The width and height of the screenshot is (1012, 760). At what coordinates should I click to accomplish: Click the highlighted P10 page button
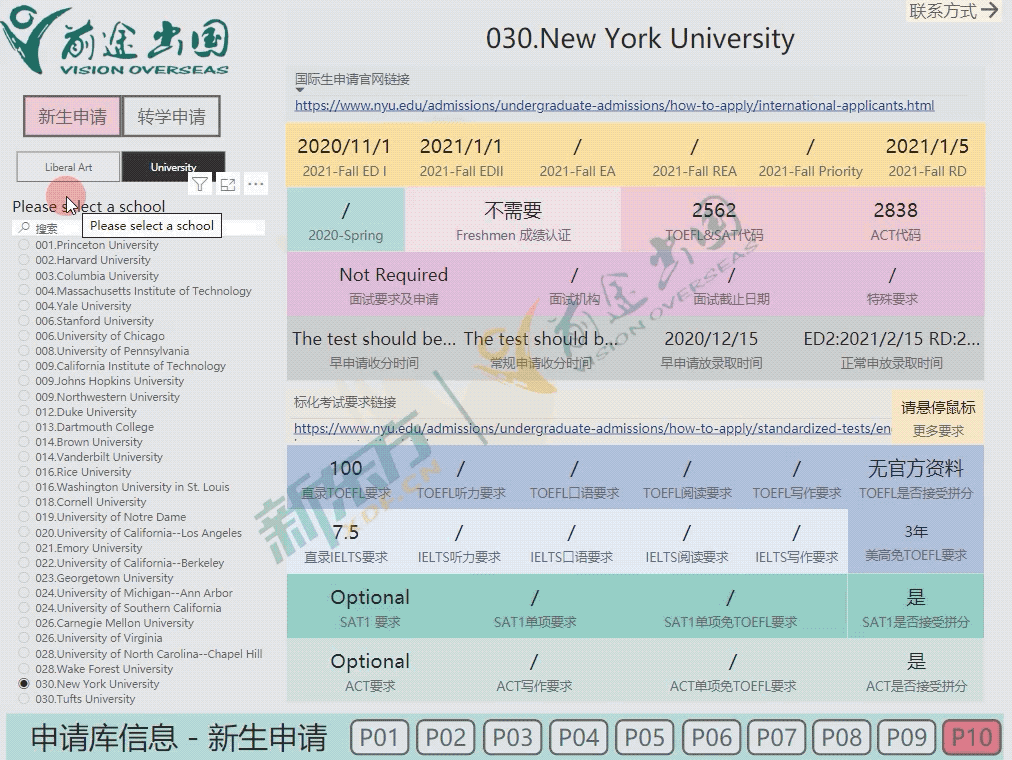(x=971, y=738)
